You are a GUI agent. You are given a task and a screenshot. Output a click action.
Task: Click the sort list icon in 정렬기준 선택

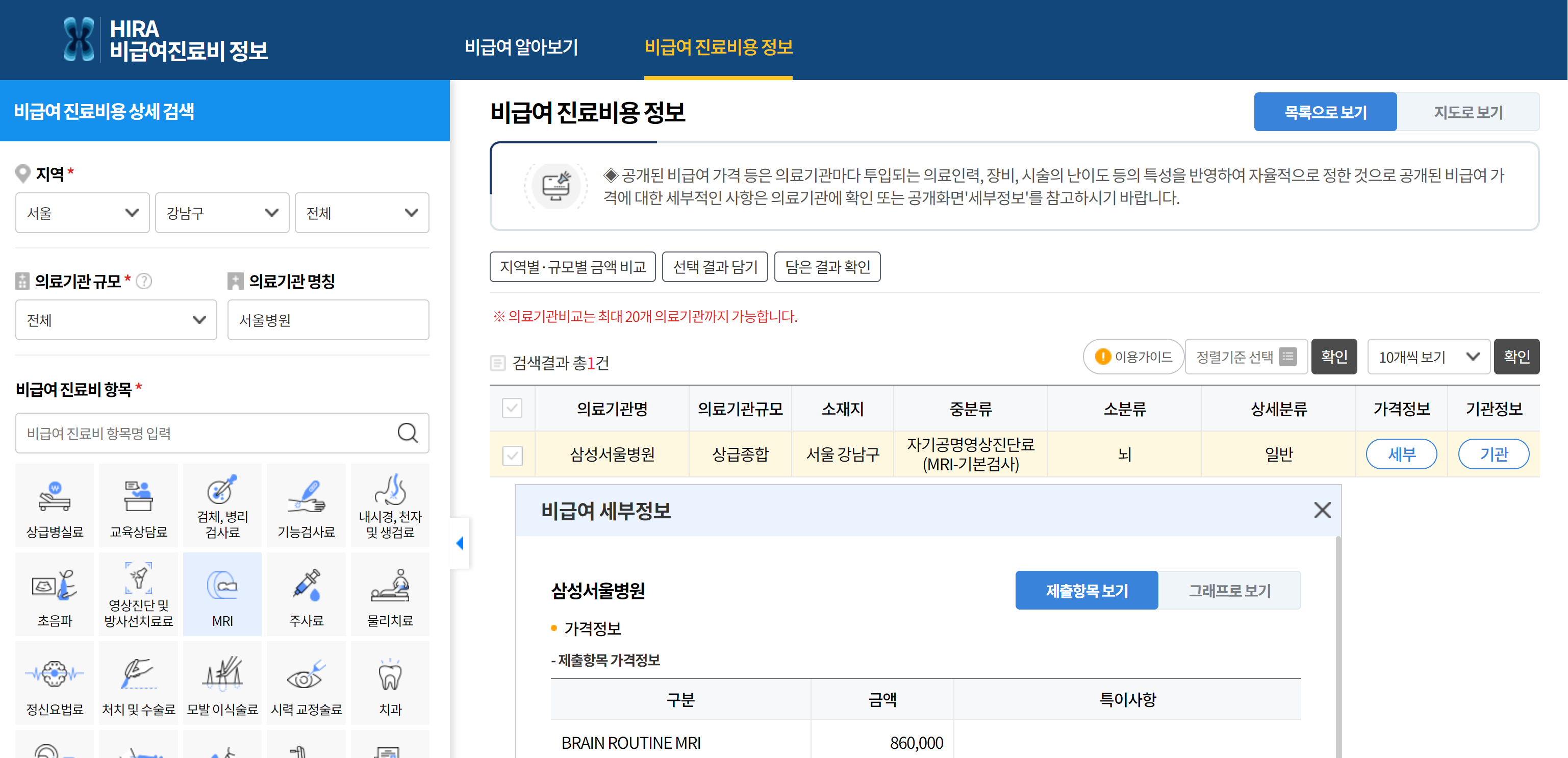coord(1287,356)
